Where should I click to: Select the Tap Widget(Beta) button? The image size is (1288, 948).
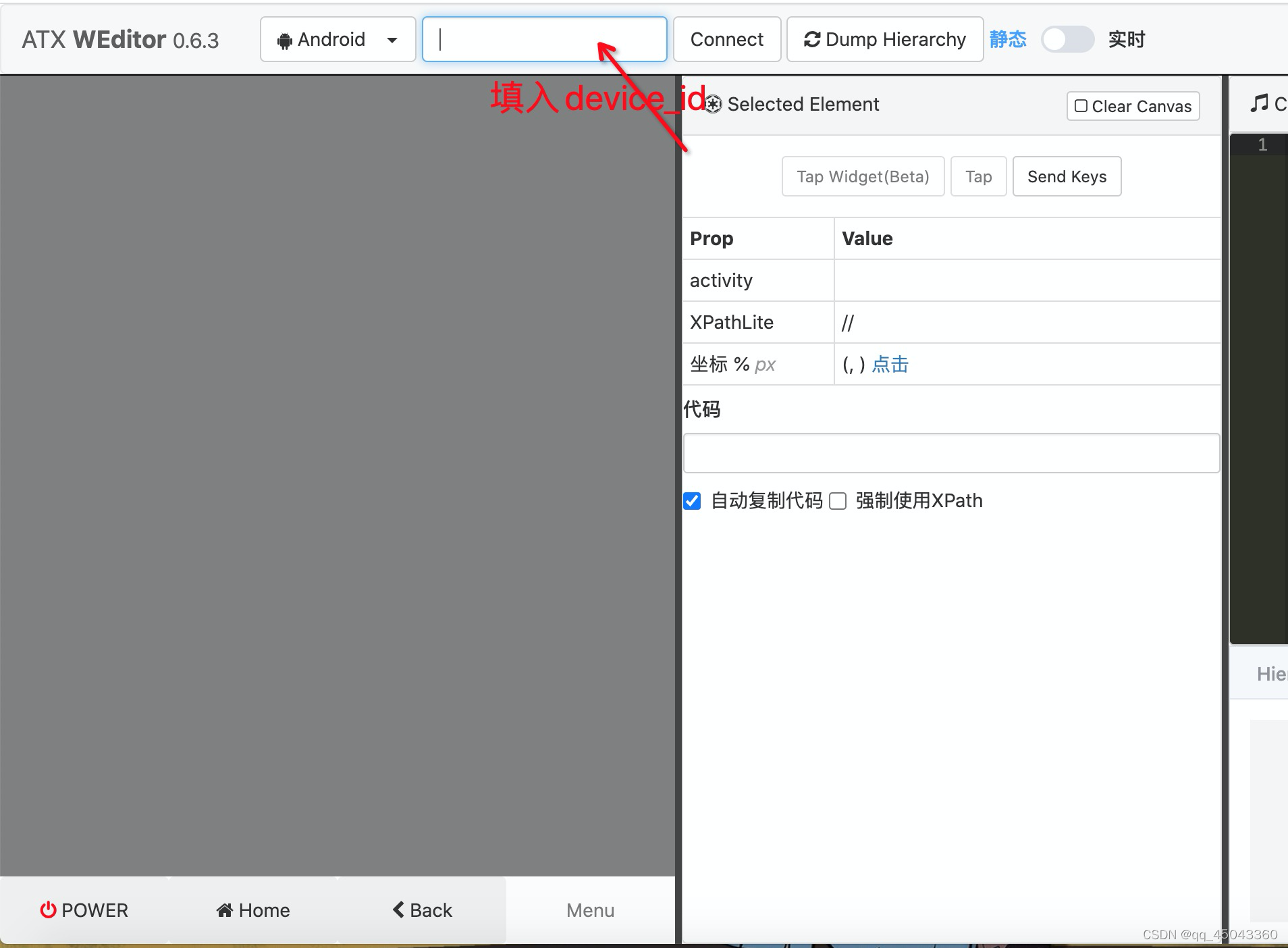click(862, 176)
